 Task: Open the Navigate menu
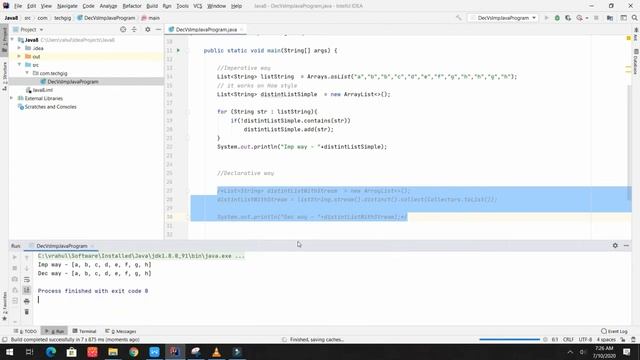tap(67, 6)
